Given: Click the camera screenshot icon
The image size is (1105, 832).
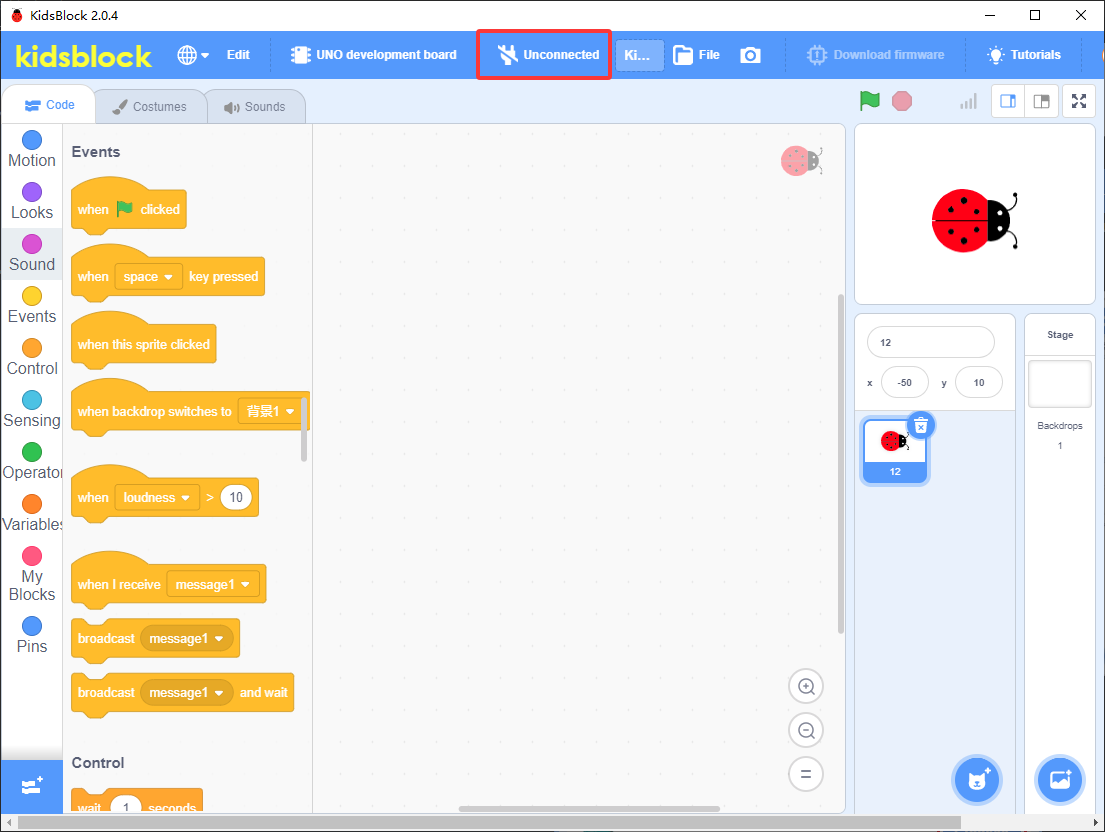Looking at the screenshot, I should (x=751, y=55).
